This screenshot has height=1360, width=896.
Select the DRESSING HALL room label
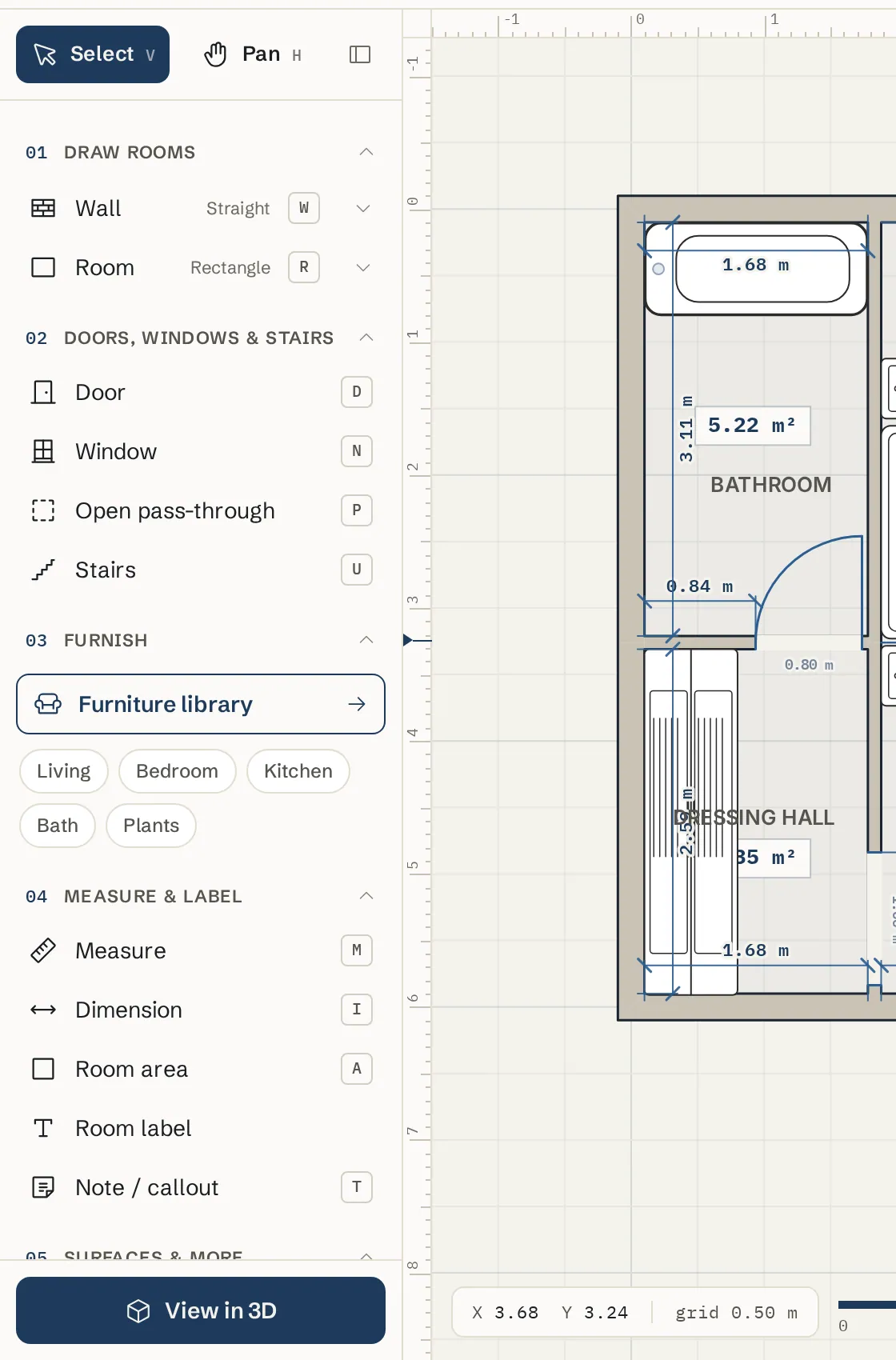pos(754,818)
